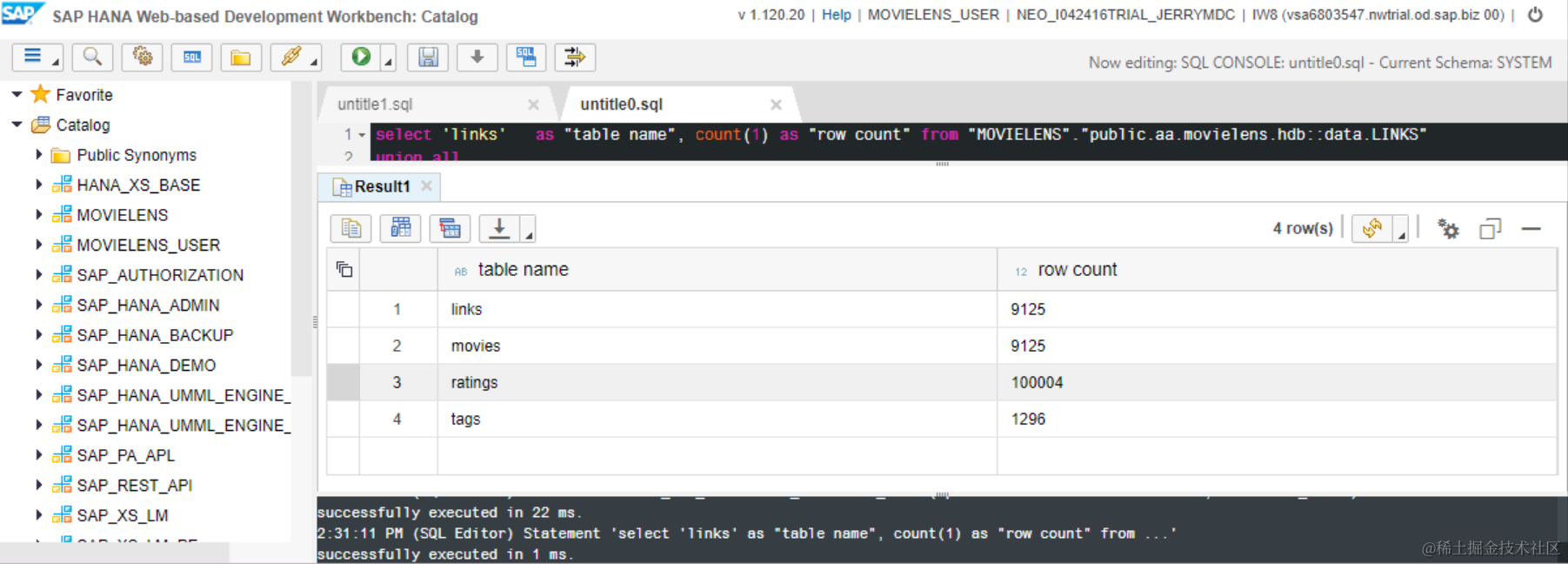Click the down arrow download toolbar icon

click(477, 57)
